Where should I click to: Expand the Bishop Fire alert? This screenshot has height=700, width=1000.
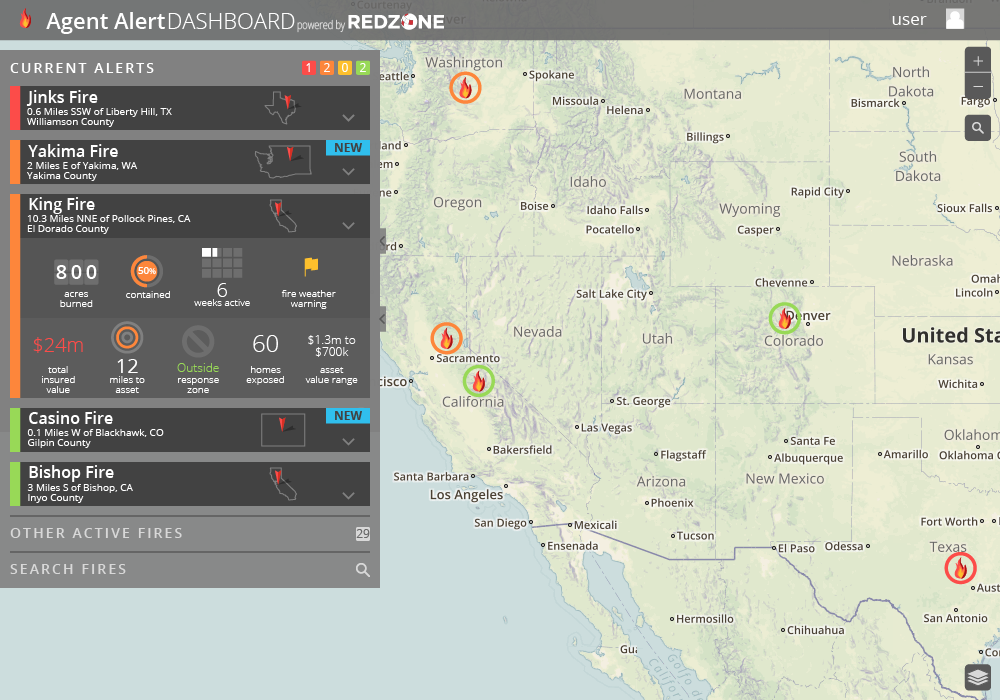click(348, 495)
